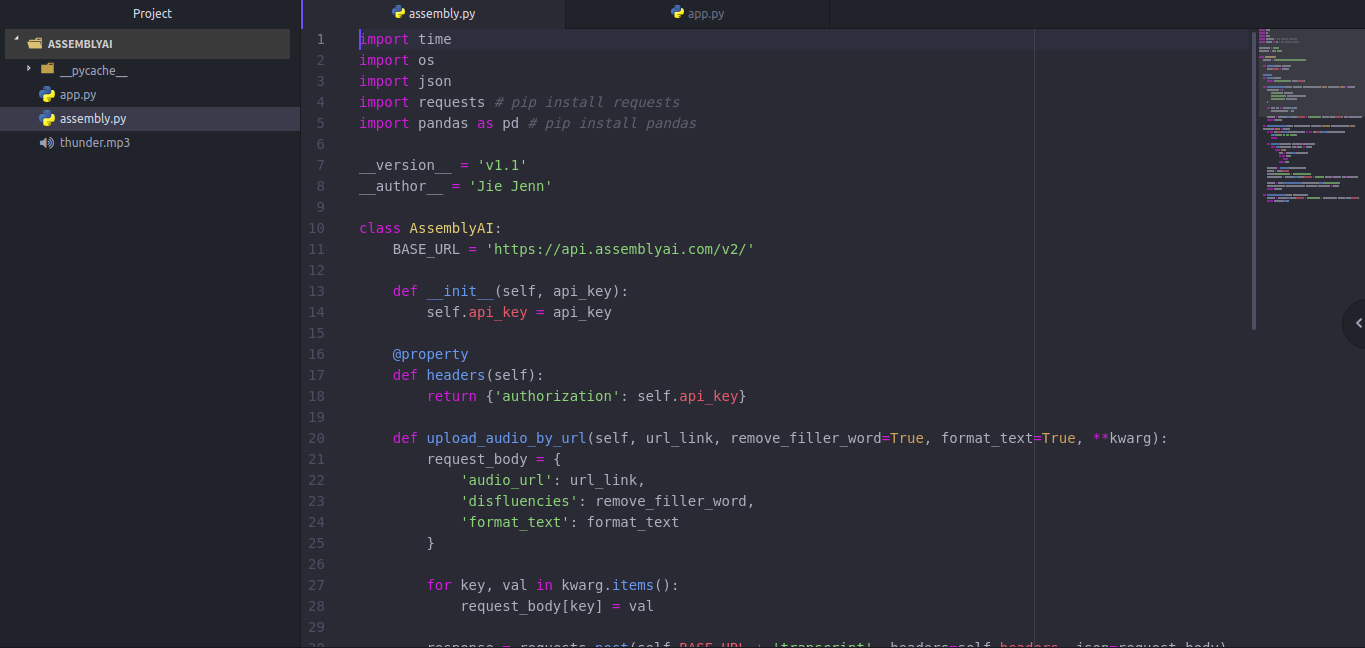Click the '# pip install pandas' comment
Screen dimensions: 1365x648
click(x=612, y=123)
